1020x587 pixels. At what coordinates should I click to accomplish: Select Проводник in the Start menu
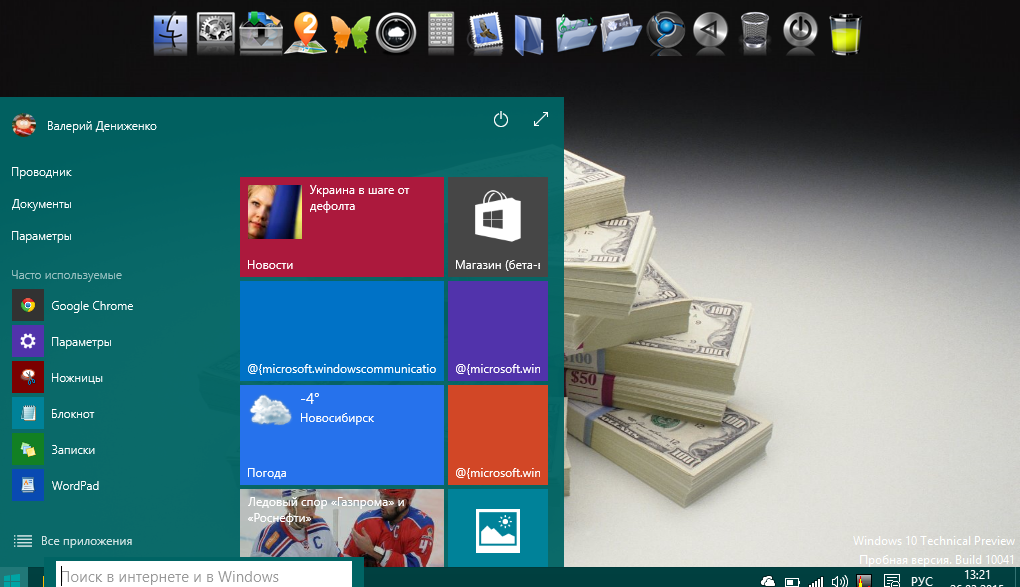click(42, 172)
